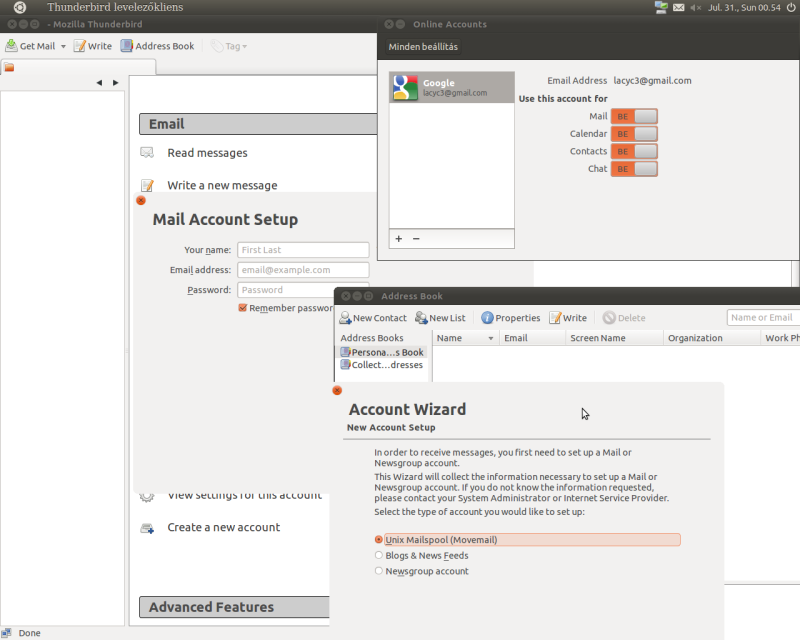This screenshot has height=640, width=800.
Task: Click the Create a new account icon
Action: (147, 528)
